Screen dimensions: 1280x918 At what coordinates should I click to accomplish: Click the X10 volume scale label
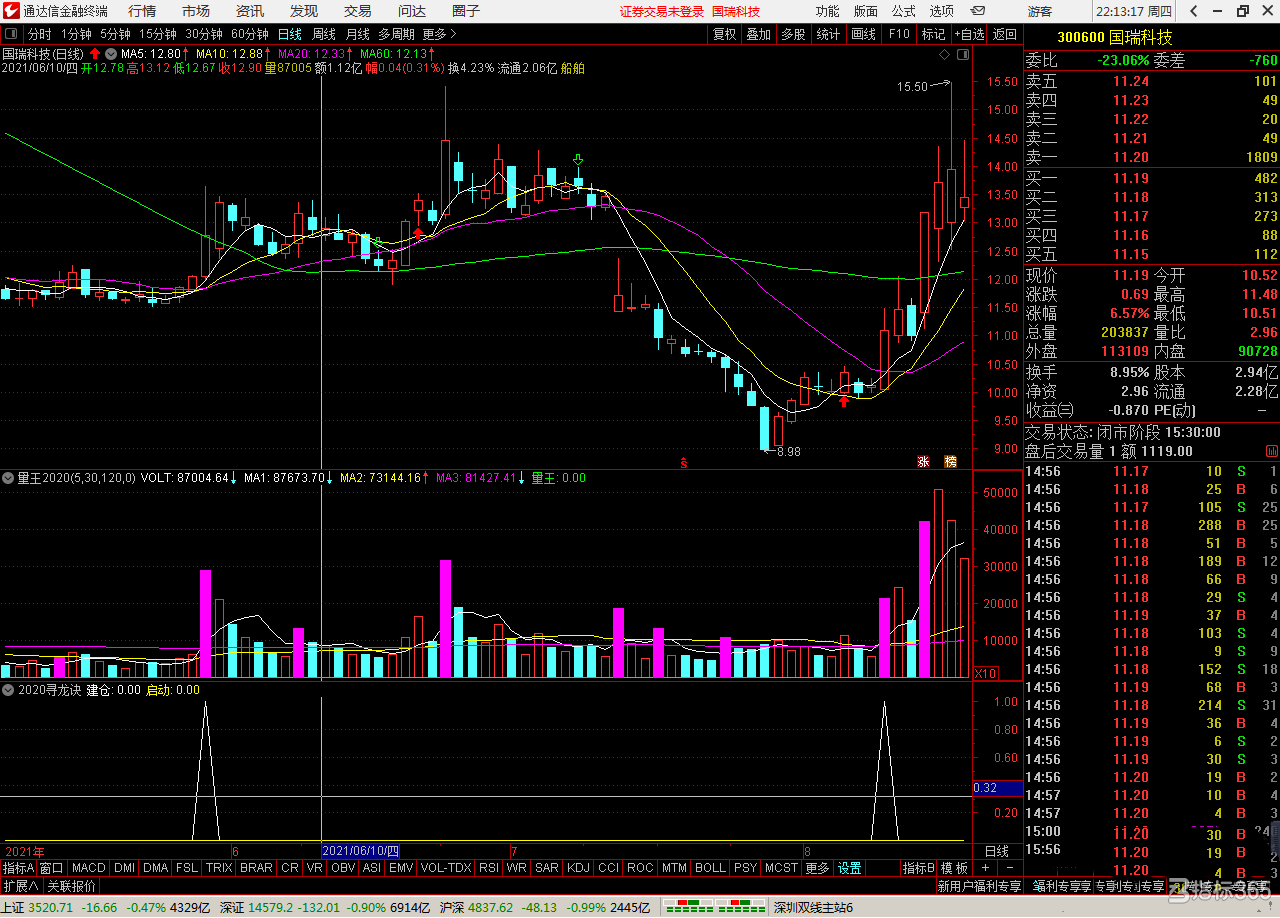coord(986,673)
